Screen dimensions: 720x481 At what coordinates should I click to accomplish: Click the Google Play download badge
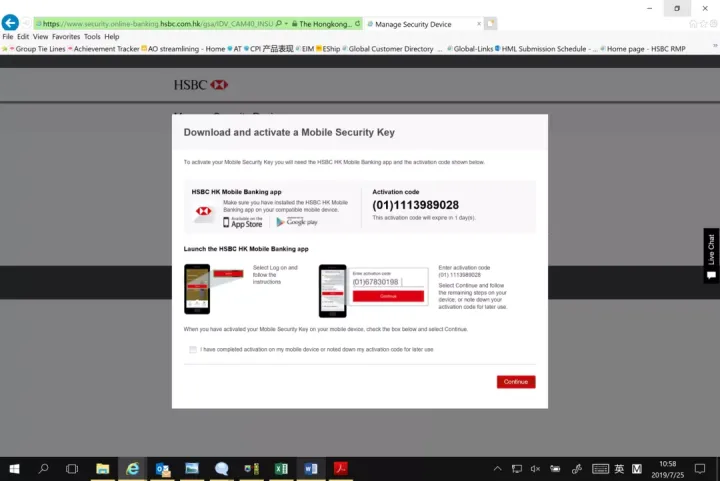click(x=297, y=222)
